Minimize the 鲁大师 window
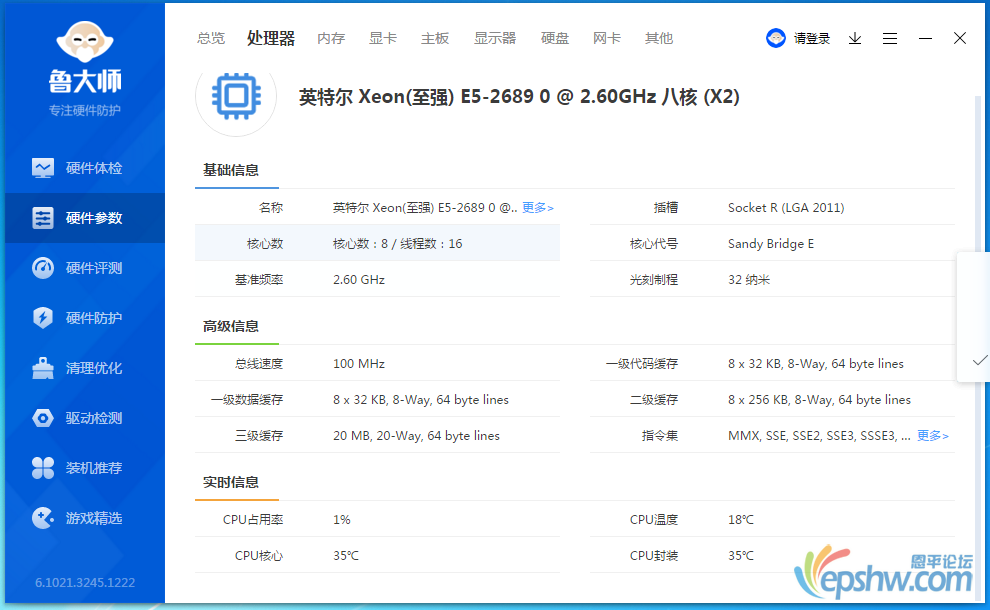This screenshot has height=610, width=990. 926,39
